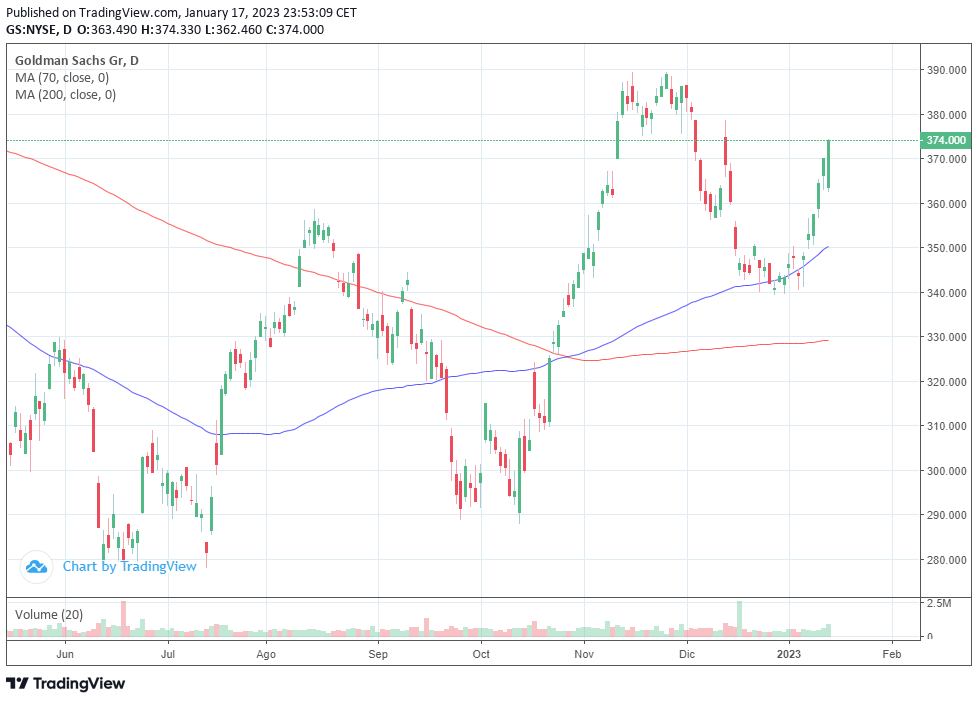Screen dimensions: 978x702
Task: Click the 350.000 price axis label
Action: [x=946, y=248]
